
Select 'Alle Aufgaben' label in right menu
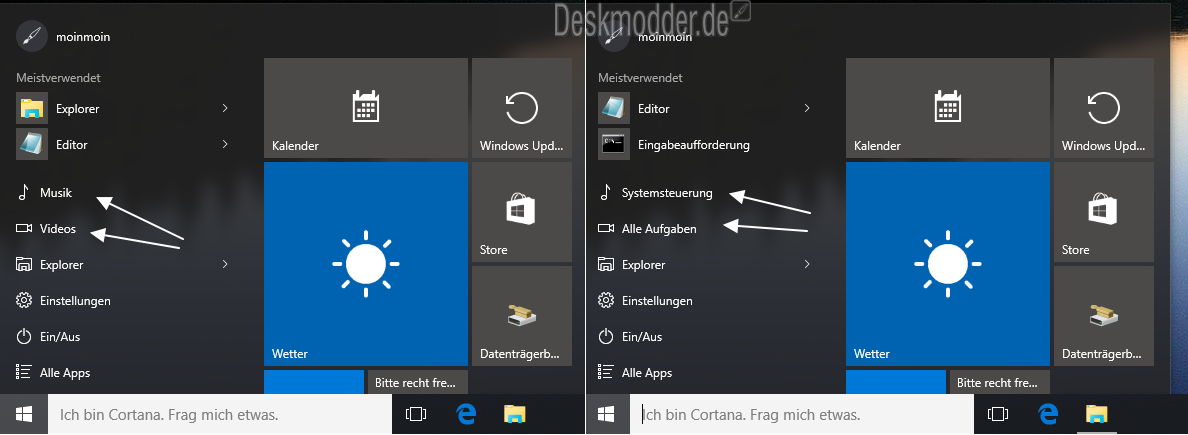pyautogui.click(x=659, y=228)
